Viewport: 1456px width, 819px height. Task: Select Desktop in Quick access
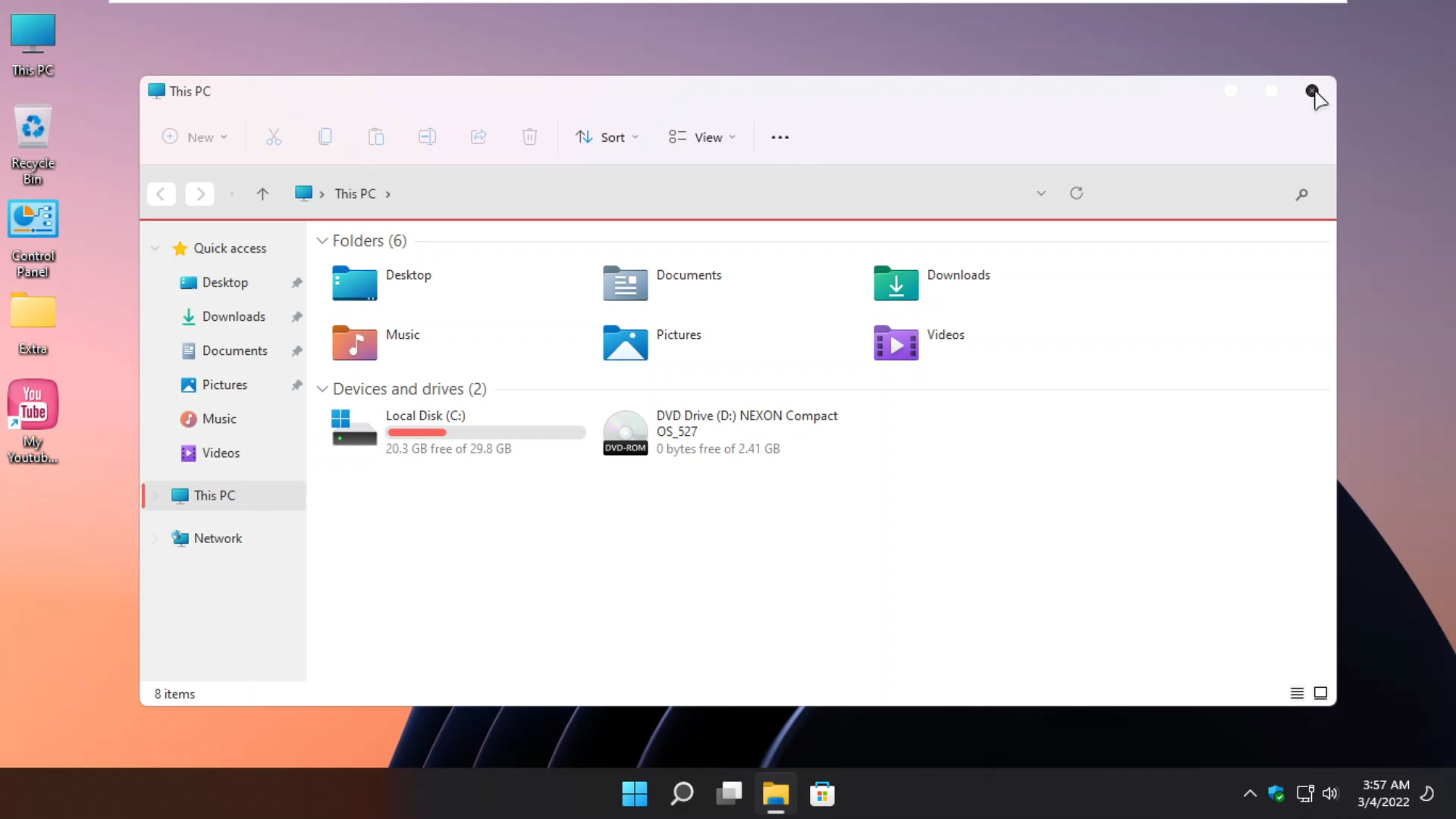coord(225,283)
